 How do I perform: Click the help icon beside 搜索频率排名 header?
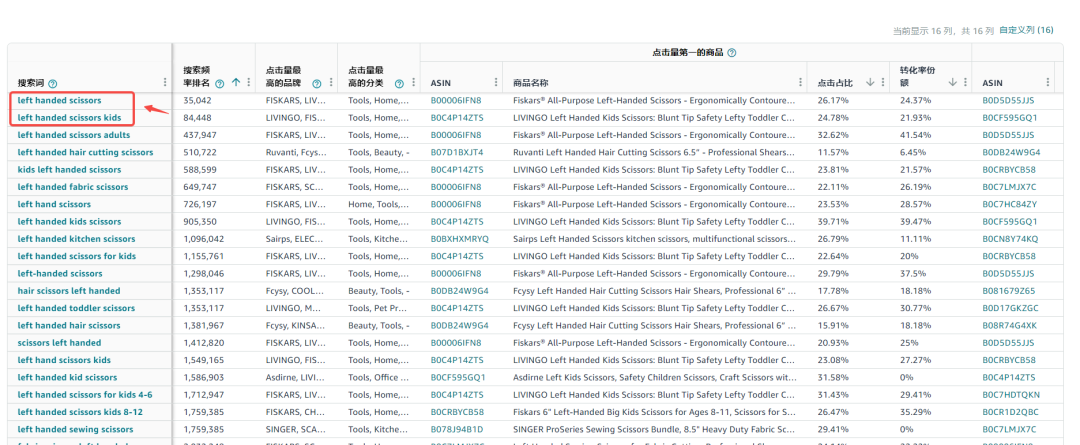[x=220, y=83]
